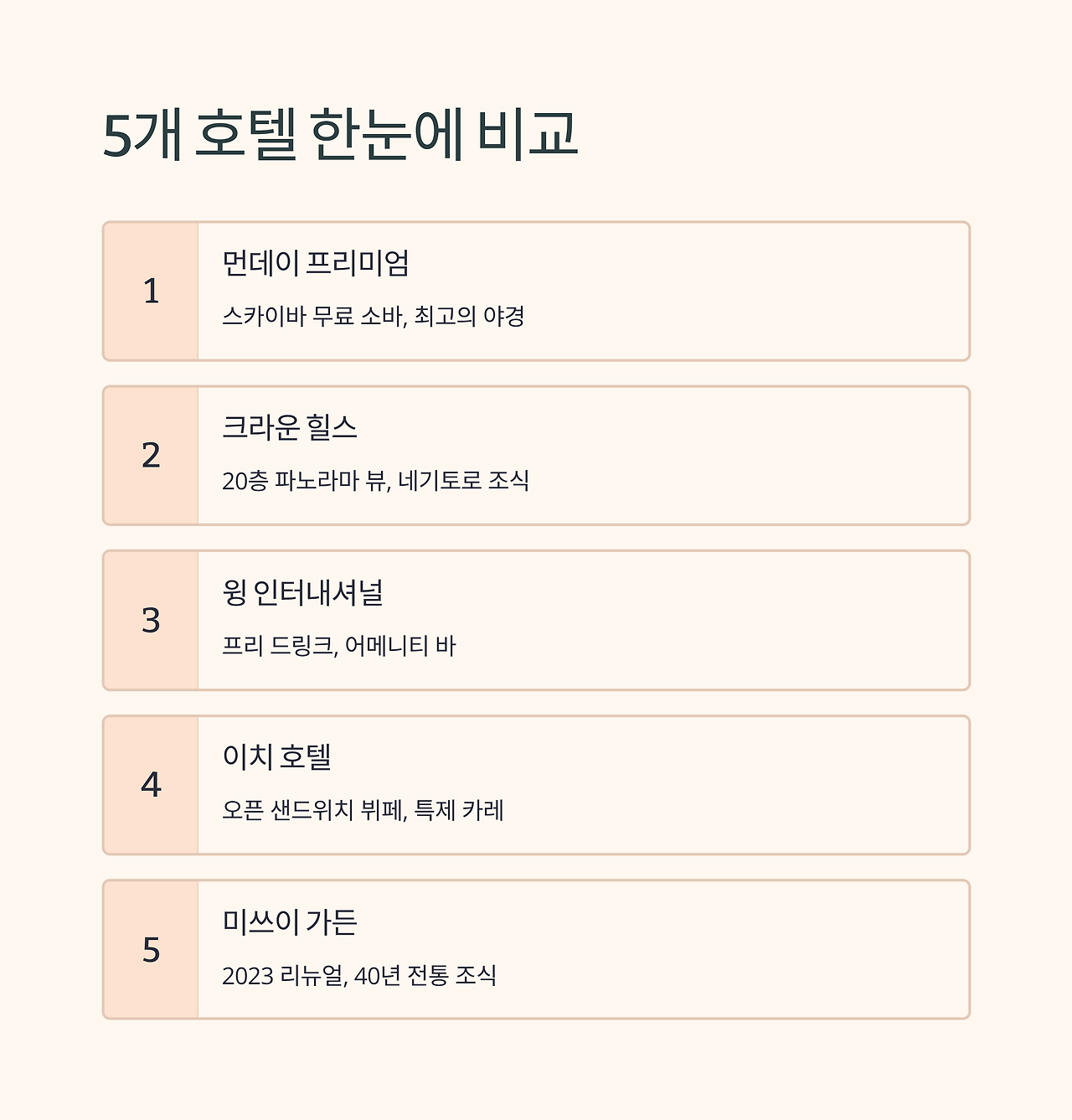1072x1120 pixels.
Task: Select the number 1 badge
Action: (151, 292)
